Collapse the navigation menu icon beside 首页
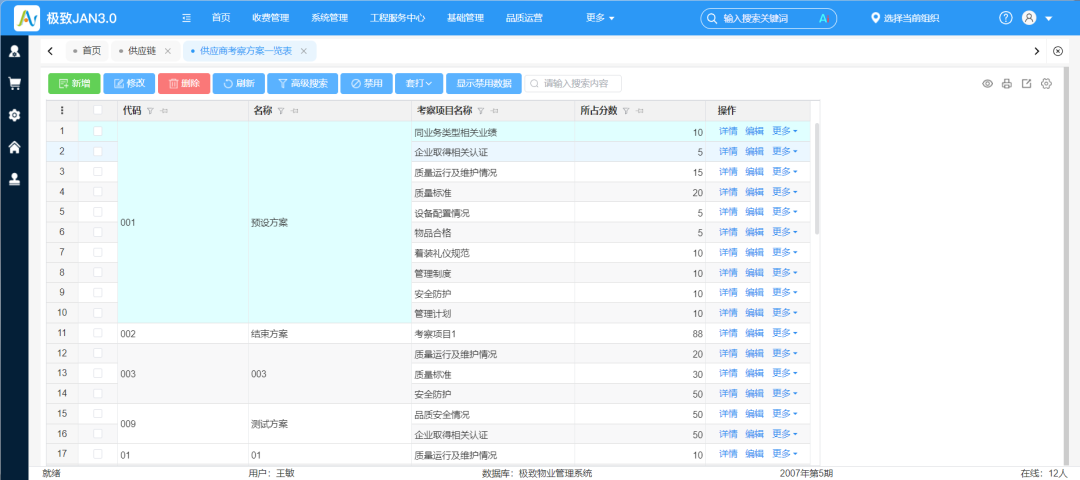Screen dimensions: 1080x480 186,18
